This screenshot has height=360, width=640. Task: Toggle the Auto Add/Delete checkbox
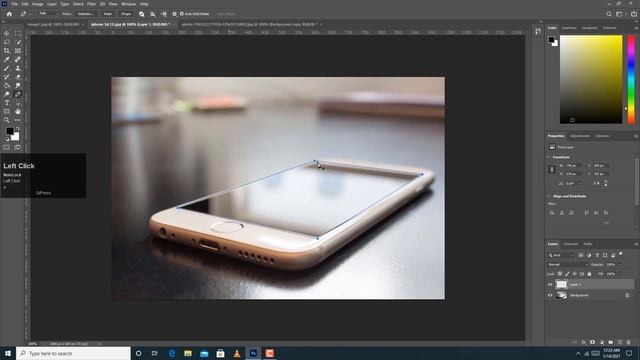click(x=182, y=14)
